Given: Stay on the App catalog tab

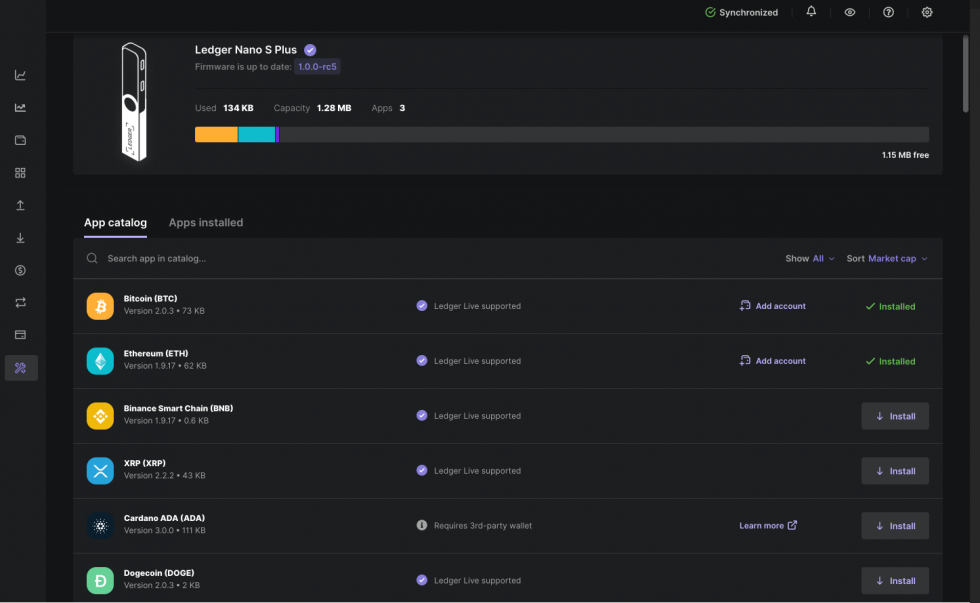Looking at the screenshot, I should point(115,222).
